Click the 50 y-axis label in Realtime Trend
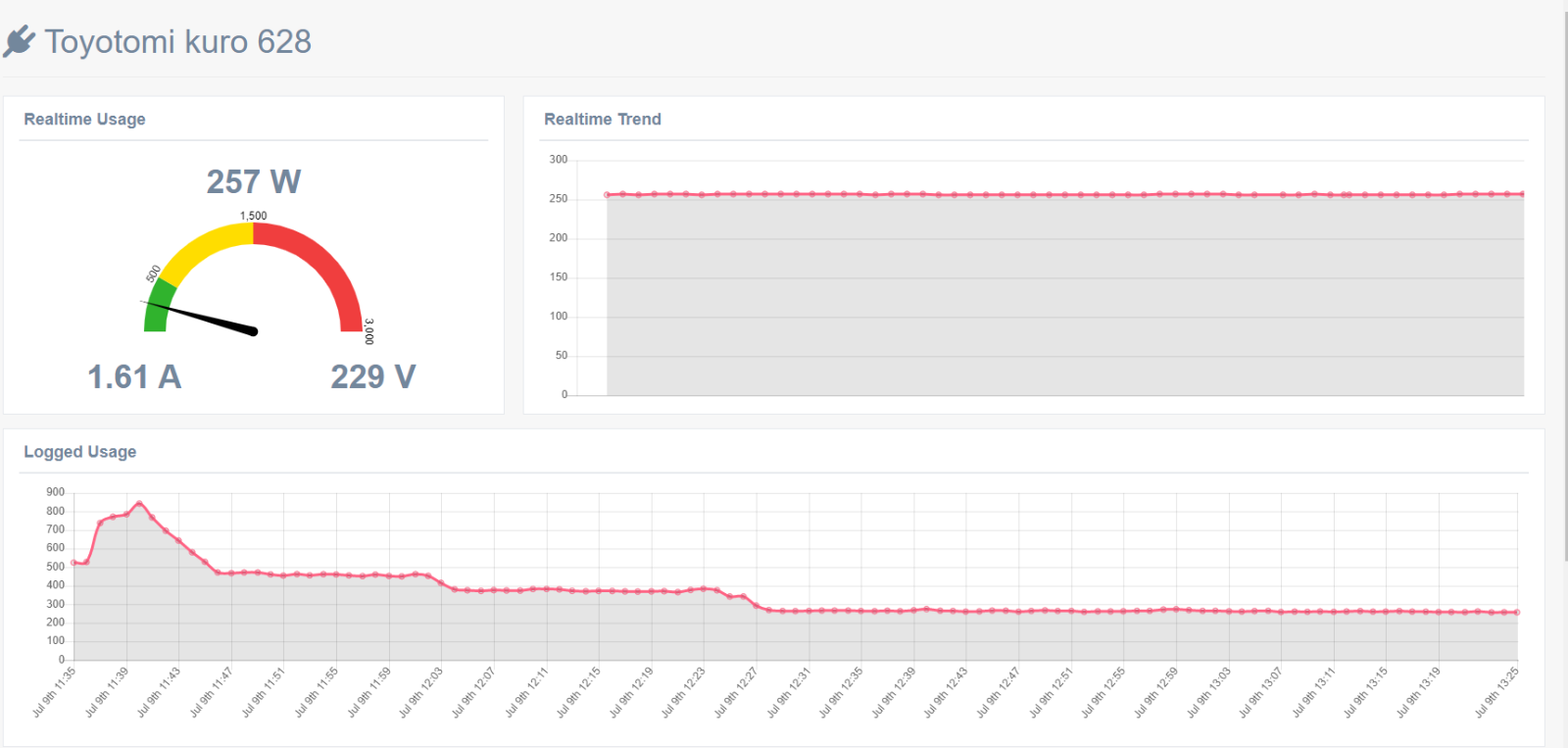Image resolution: width=1568 pixels, height=748 pixels. point(562,355)
